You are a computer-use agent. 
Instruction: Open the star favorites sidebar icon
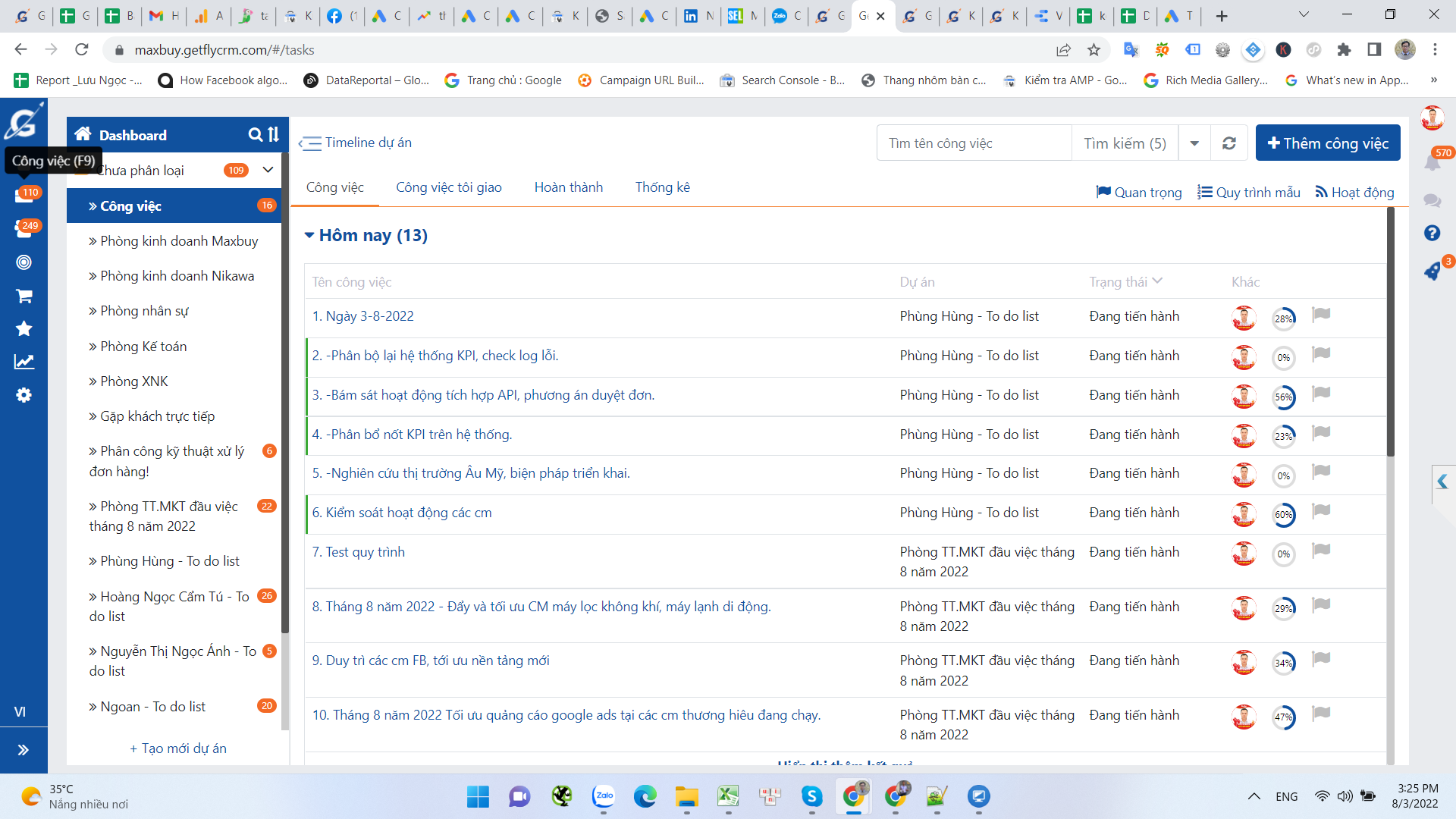24,328
